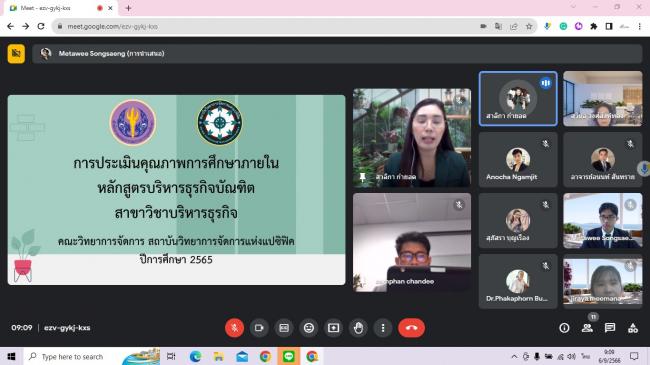Leave the call with red hang-up button

pos(411,328)
